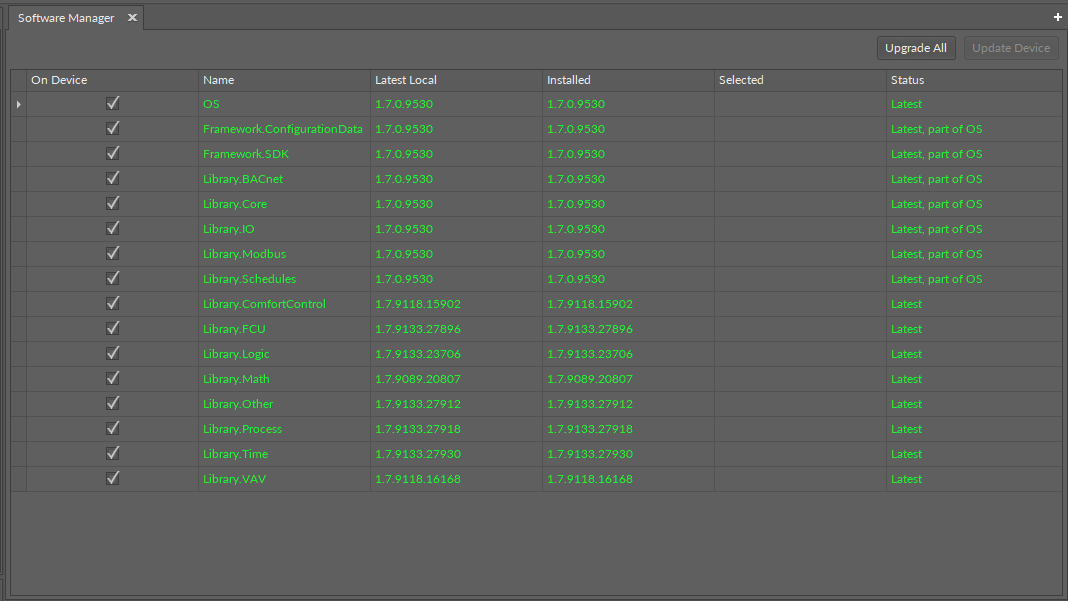Click the Update Device button
The height and width of the screenshot is (601, 1068).
pyautogui.click(x=1011, y=48)
